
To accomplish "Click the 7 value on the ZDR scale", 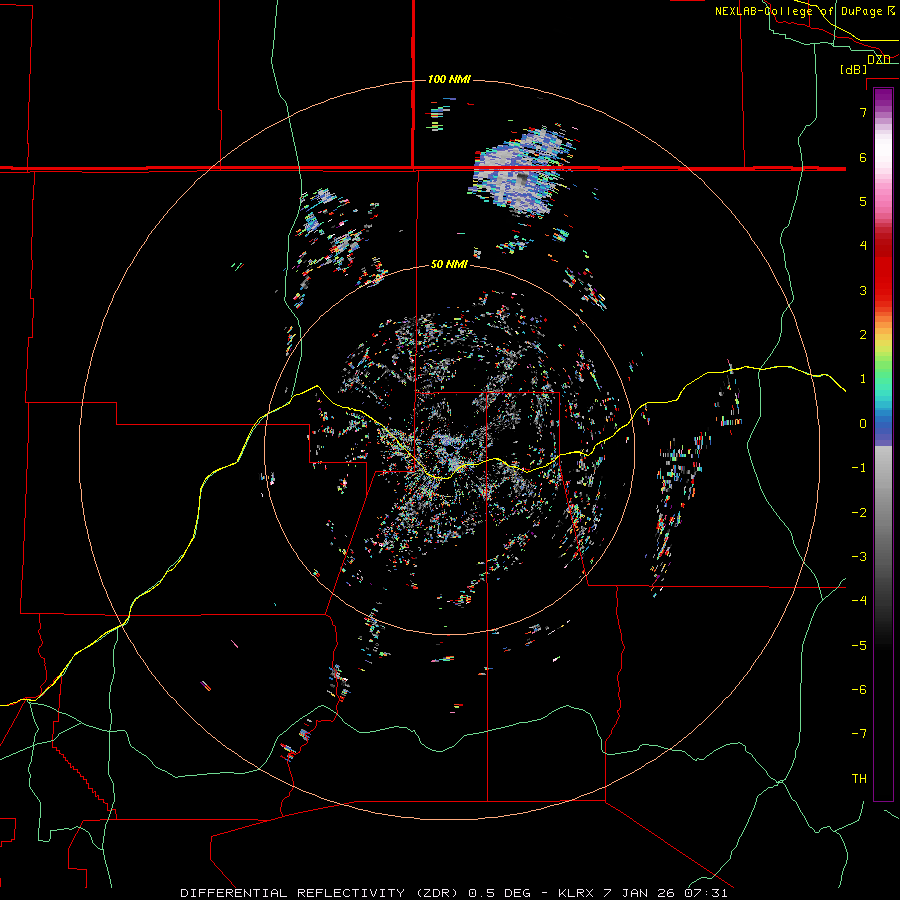I will 863,112.
